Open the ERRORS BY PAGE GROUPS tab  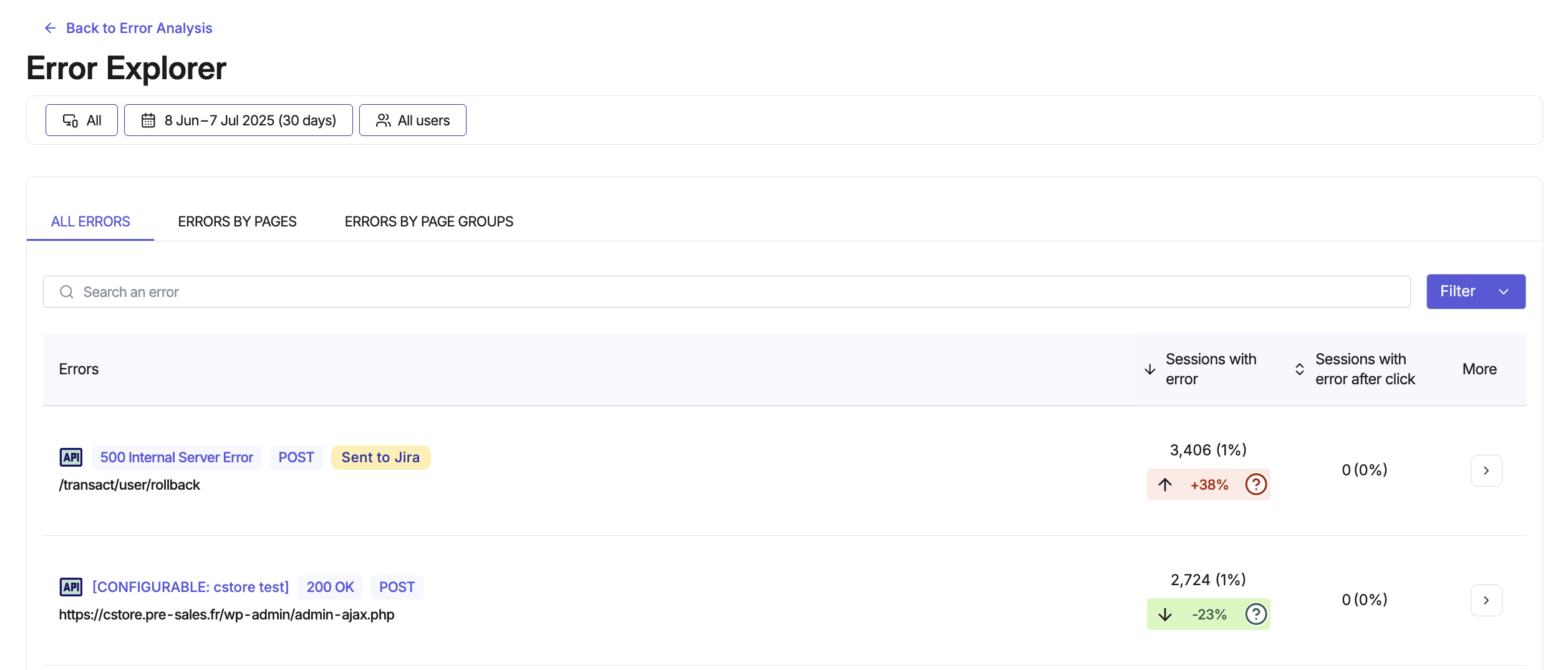(428, 221)
